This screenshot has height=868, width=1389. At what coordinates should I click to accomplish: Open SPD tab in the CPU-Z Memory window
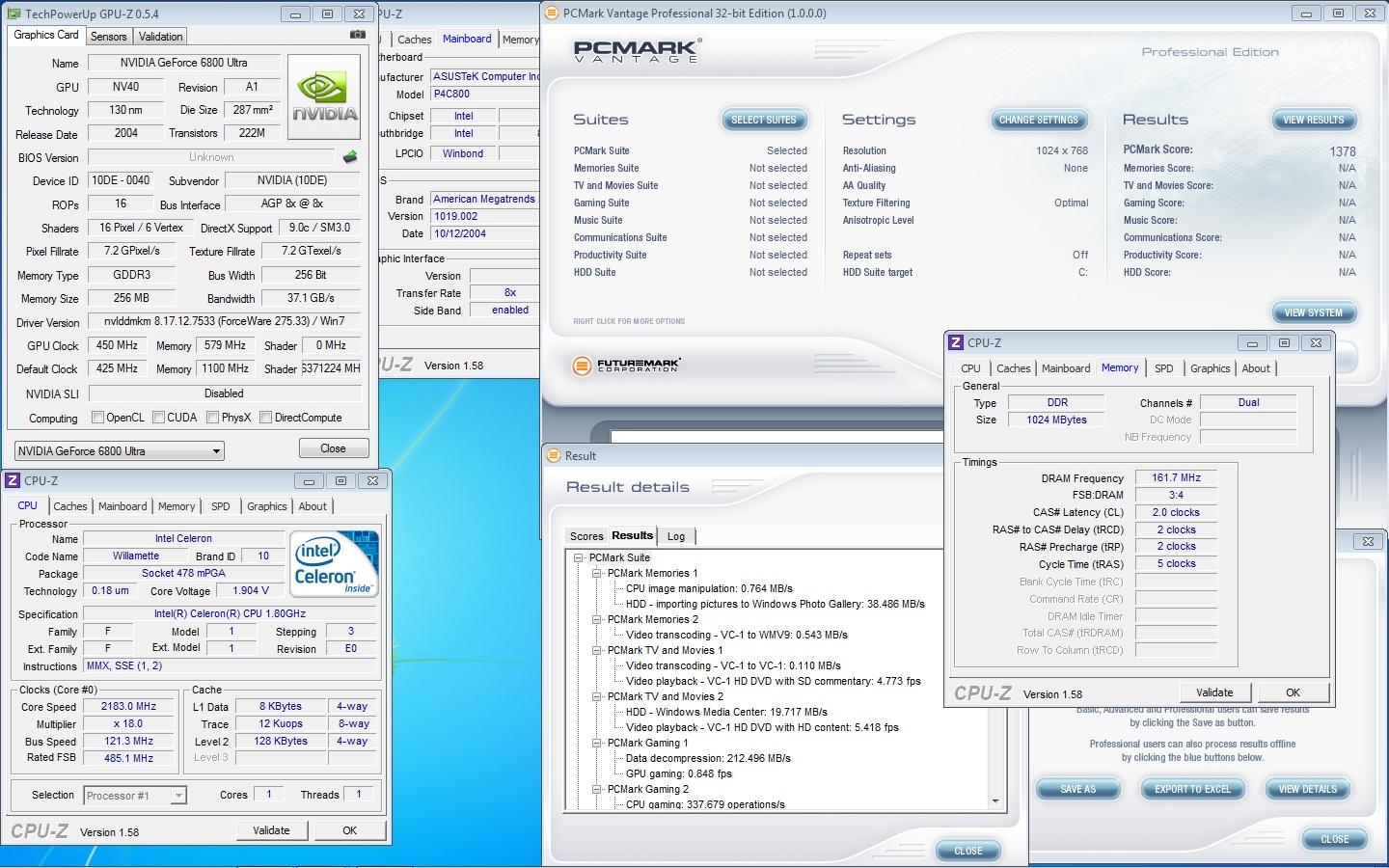pyautogui.click(x=1164, y=368)
